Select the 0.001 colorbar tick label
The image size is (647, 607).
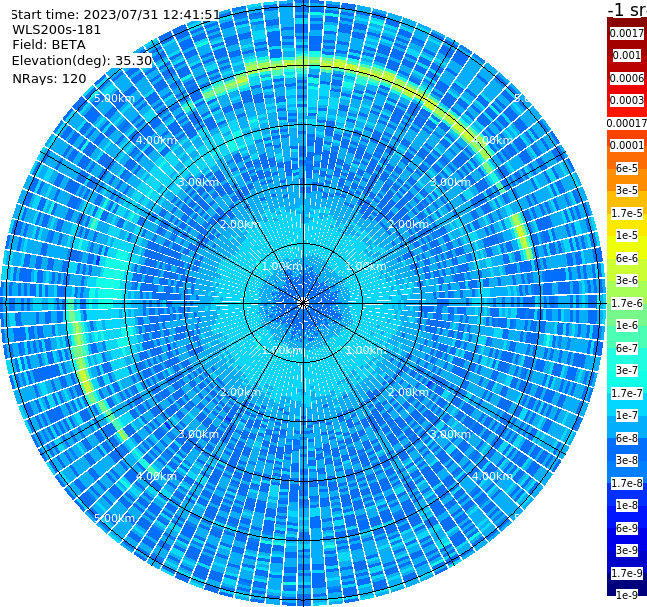(x=627, y=55)
